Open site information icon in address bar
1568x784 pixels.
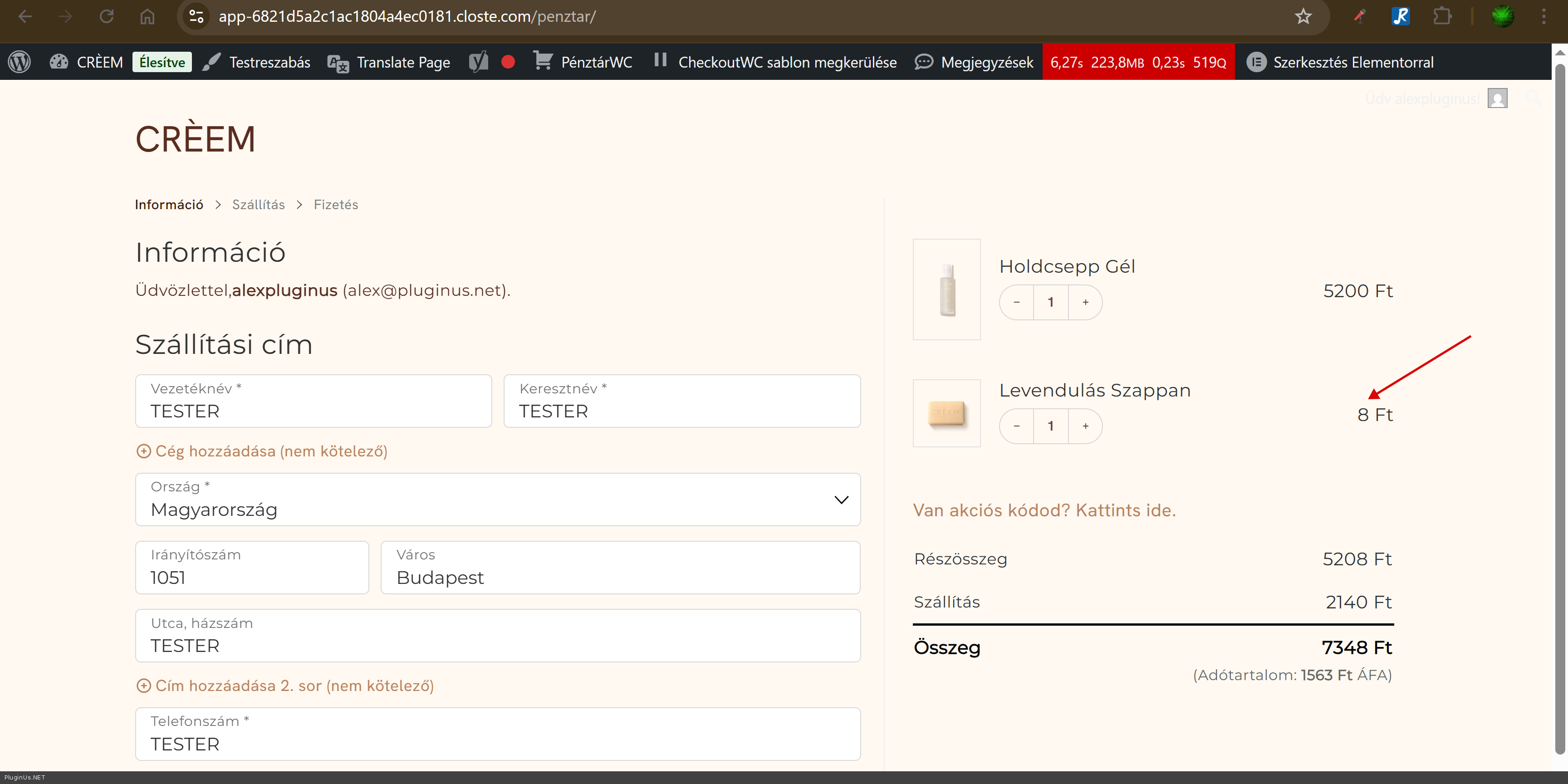point(196,16)
